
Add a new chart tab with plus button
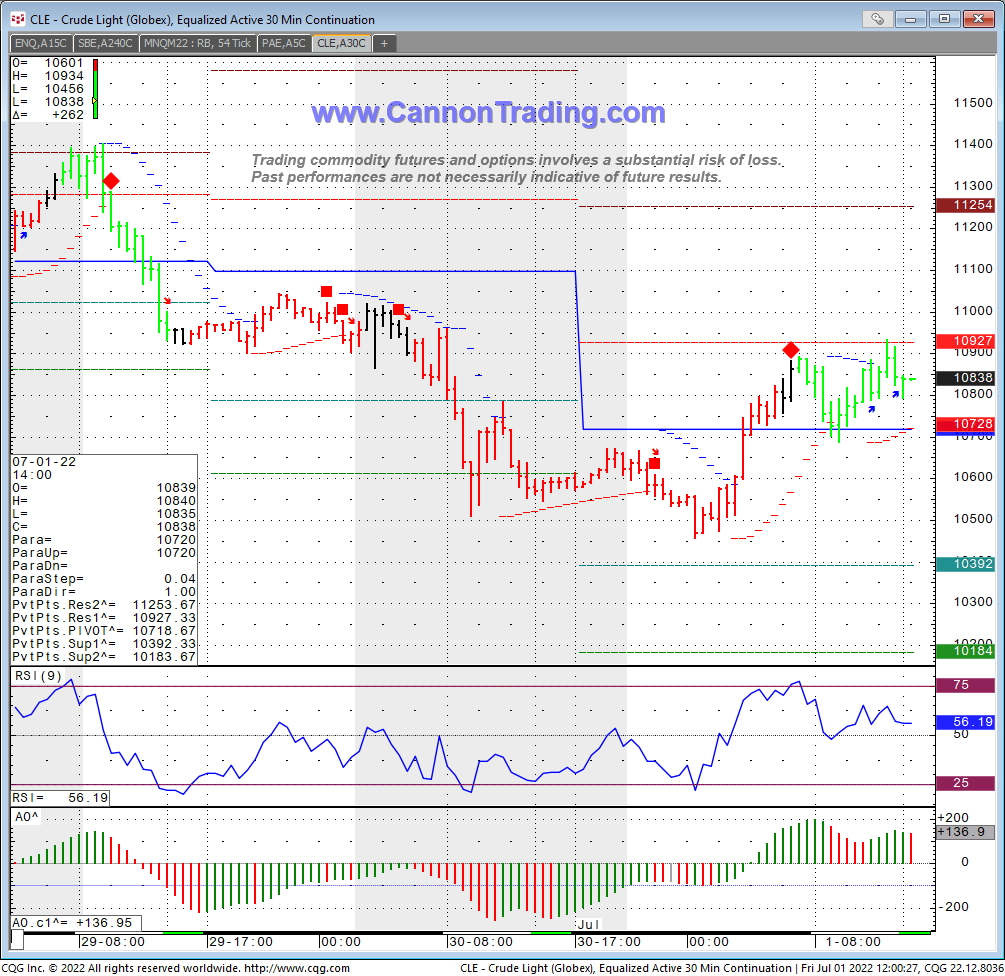[384, 43]
